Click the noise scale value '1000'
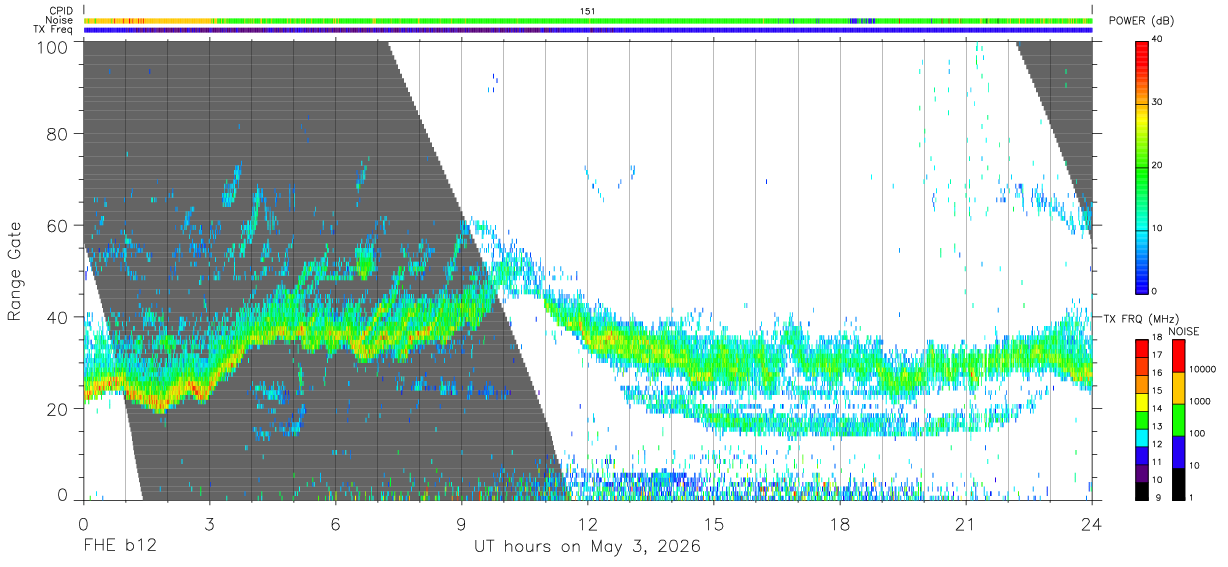This screenshot has width=1228, height=567. point(1199,401)
